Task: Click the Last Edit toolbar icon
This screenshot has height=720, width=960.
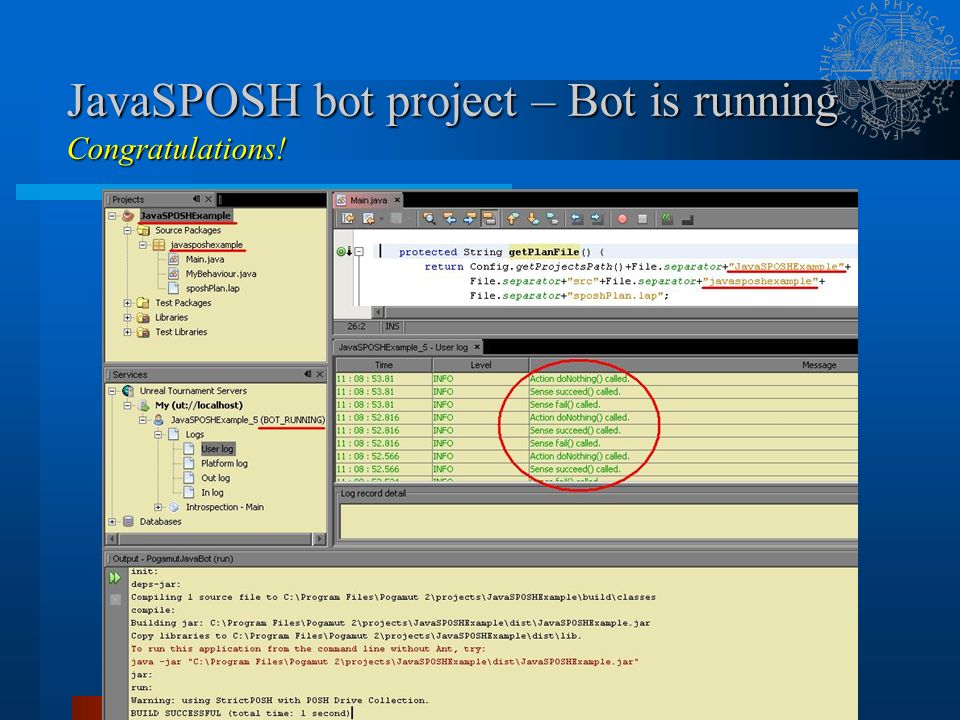Action: 348,219
